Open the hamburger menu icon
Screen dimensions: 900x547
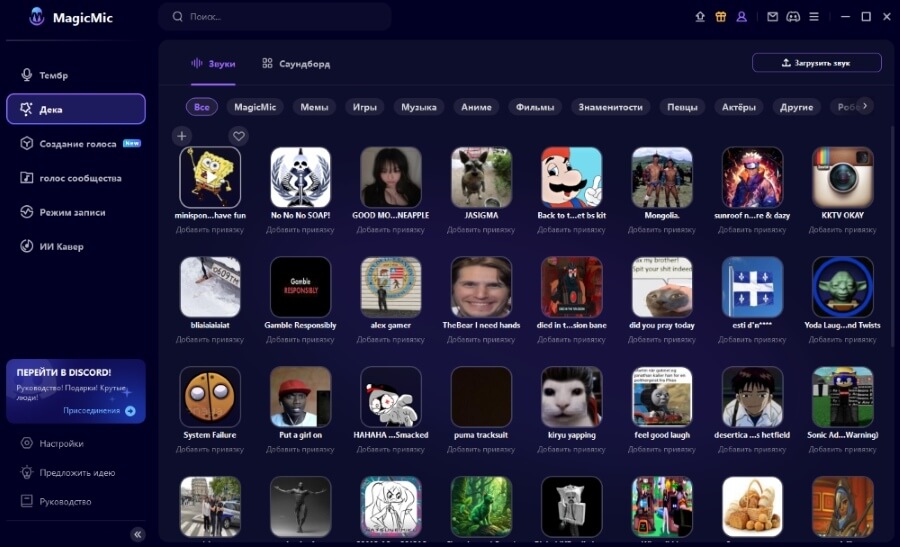tap(814, 17)
